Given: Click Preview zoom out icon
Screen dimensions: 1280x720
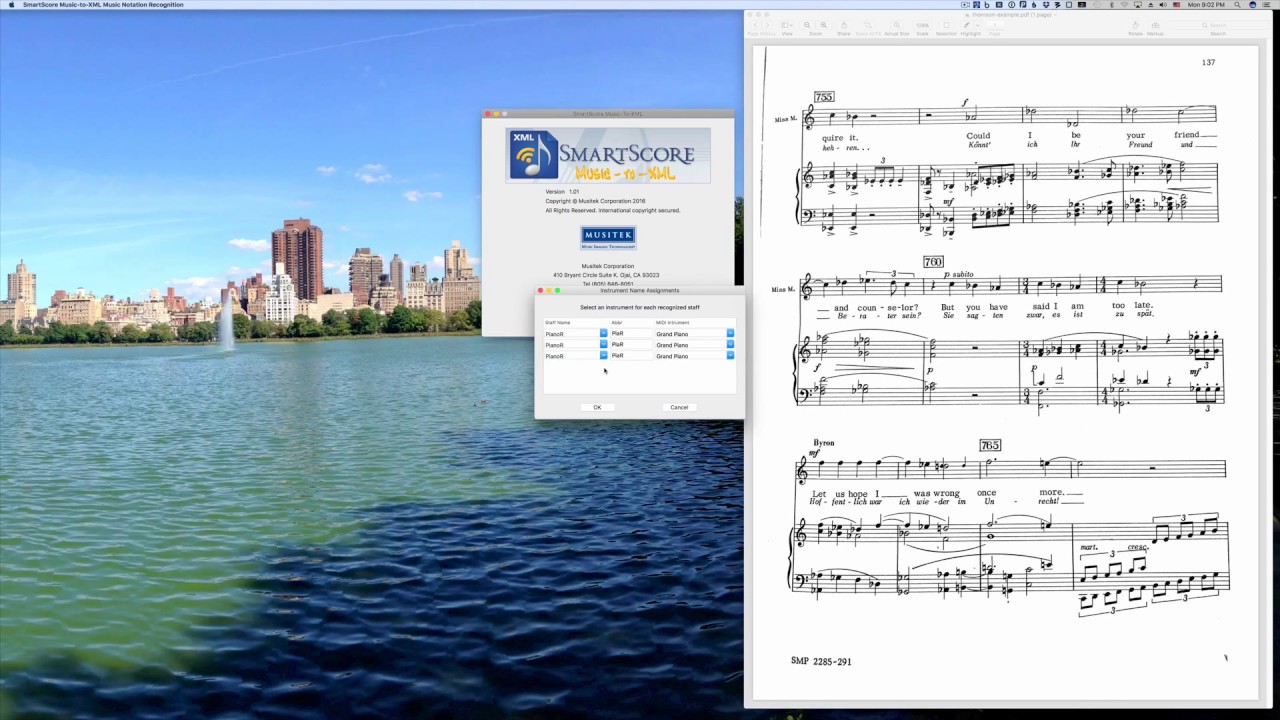Looking at the screenshot, I should (x=807, y=25).
